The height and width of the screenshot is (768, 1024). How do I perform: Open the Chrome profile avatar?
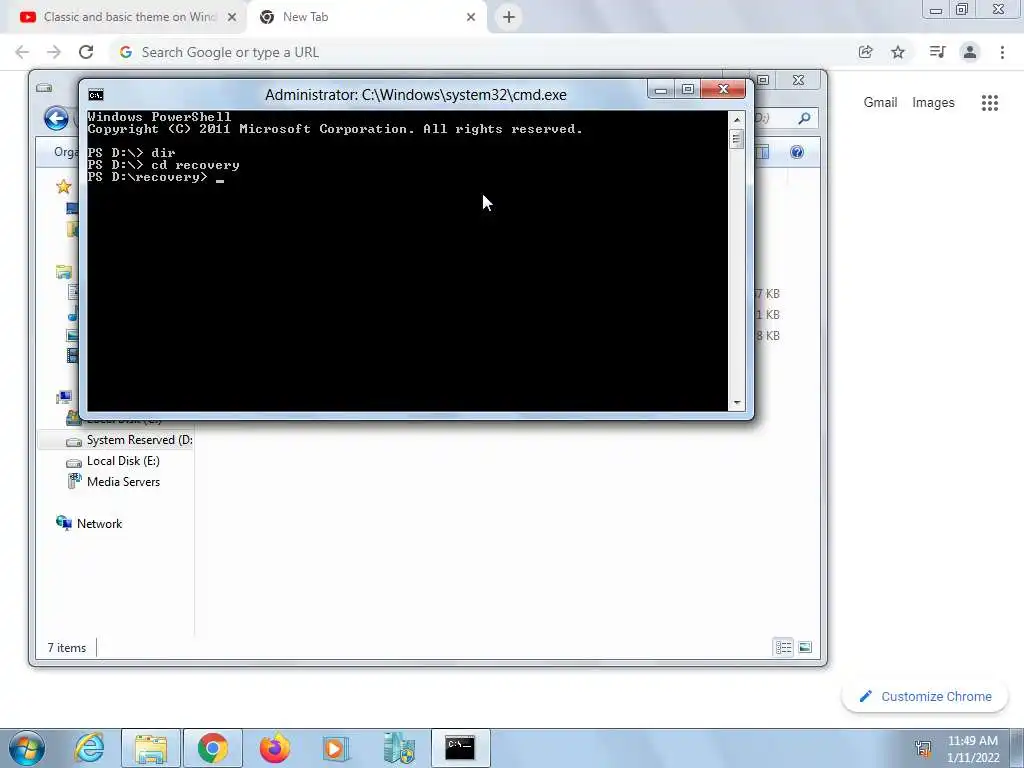pyautogui.click(x=970, y=52)
